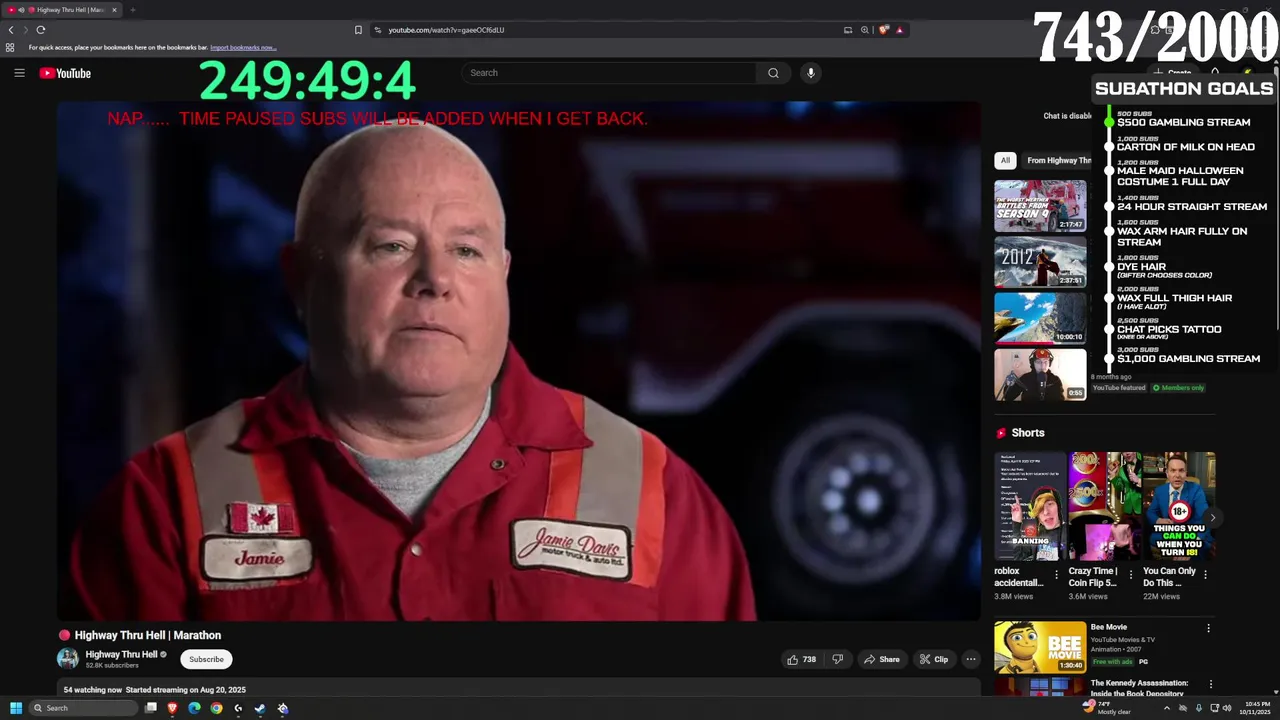Open the 10:00:10 long video thumbnail
The width and height of the screenshot is (1280, 720).
tap(1040, 318)
